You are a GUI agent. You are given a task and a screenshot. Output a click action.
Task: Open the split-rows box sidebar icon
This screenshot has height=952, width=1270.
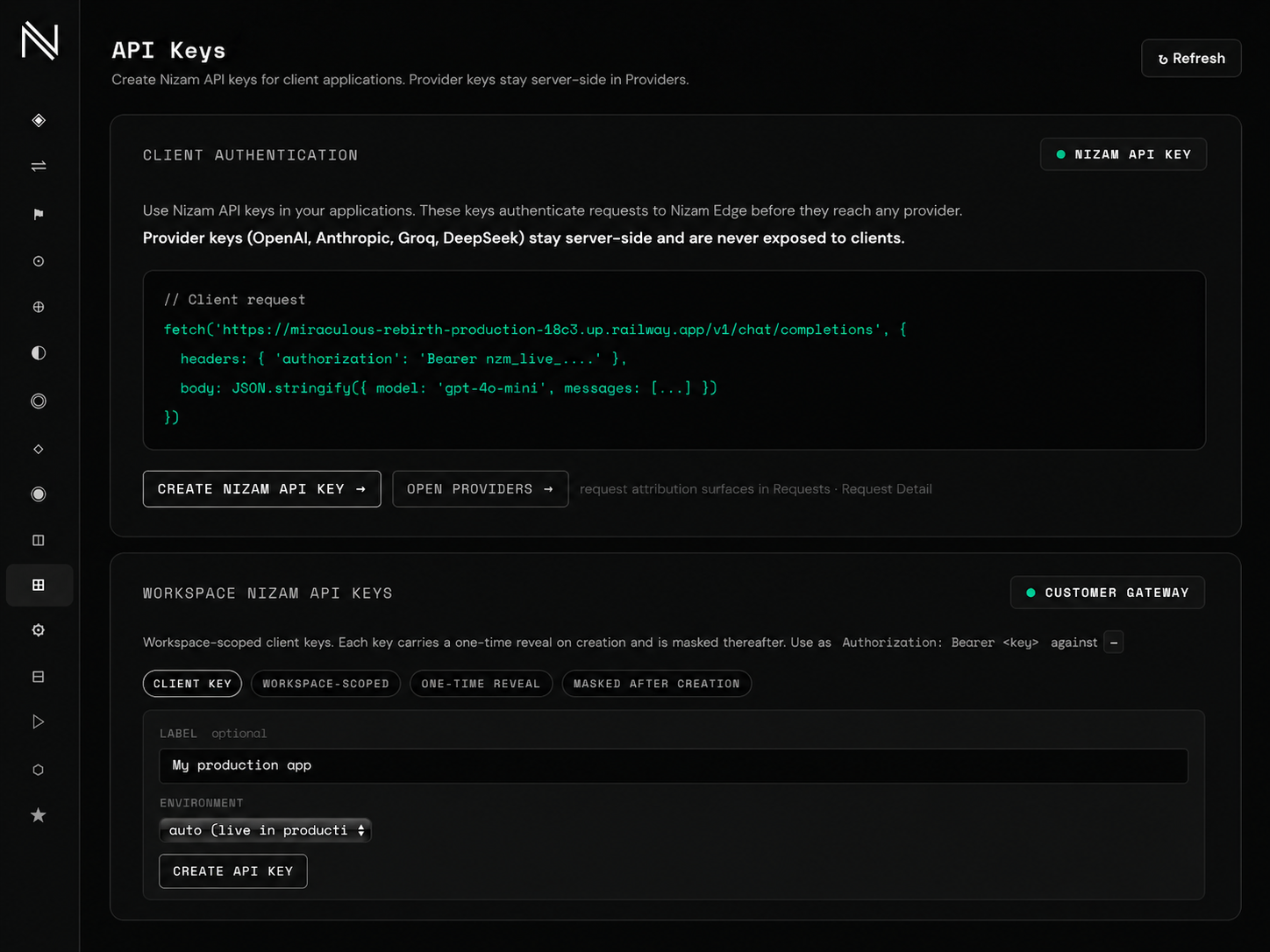39,677
